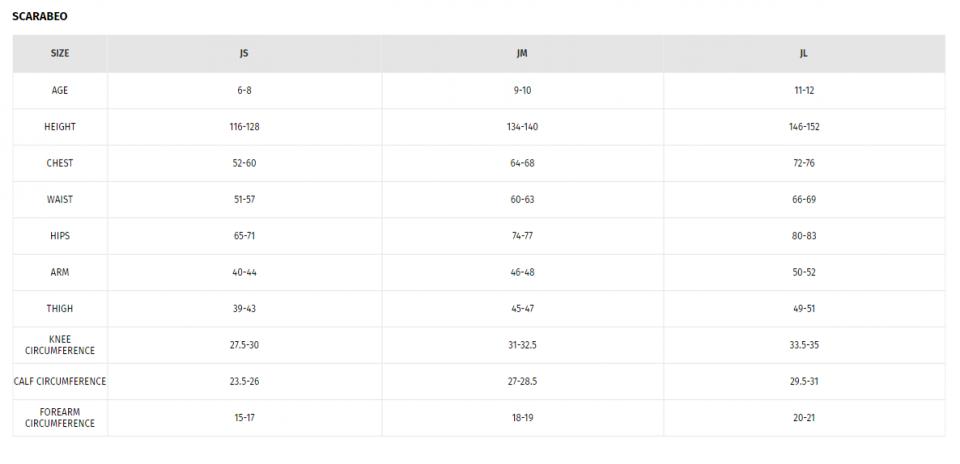The image size is (960, 464).
Task: Select the AGE row label
Action: [60, 90]
